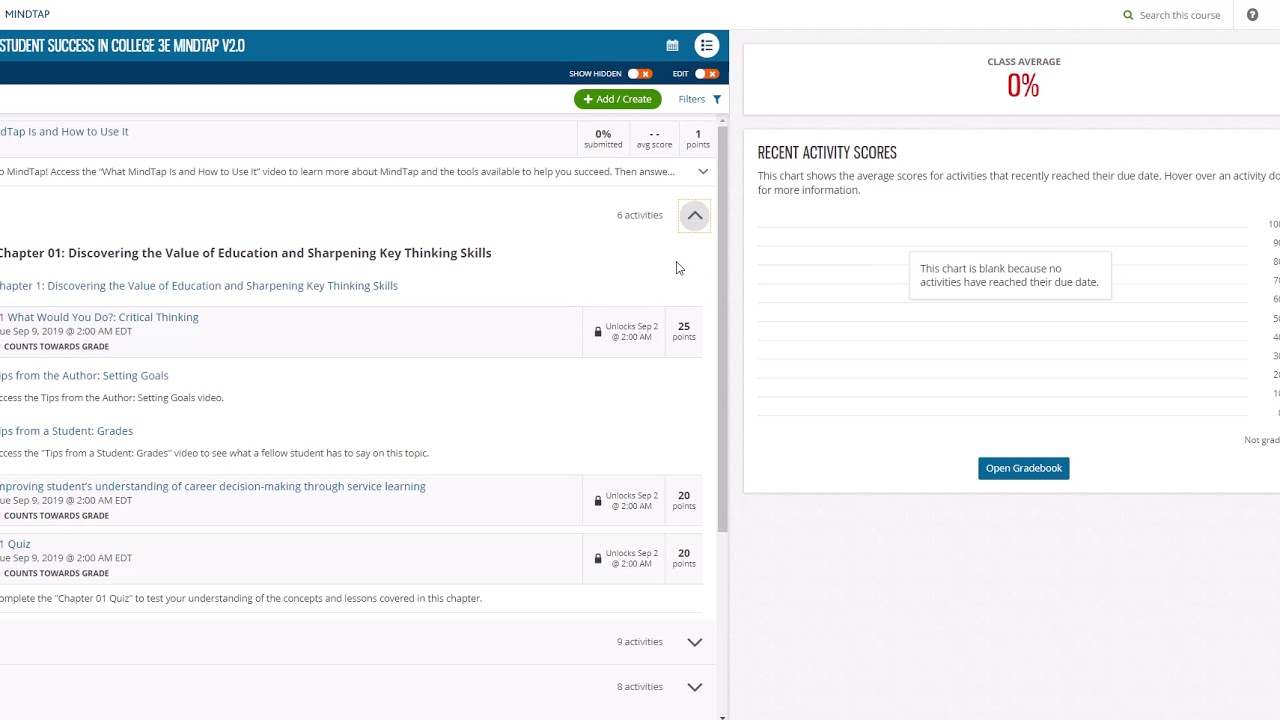Viewport: 1280px width, 720px height.
Task: Open the help question mark icon
Action: click(x=1252, y=15)
